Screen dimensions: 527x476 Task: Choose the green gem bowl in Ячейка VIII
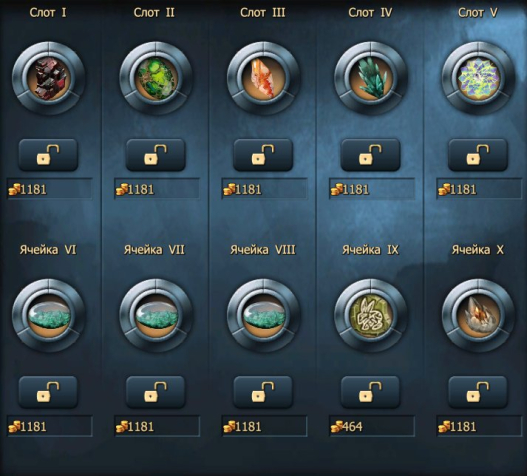coord(264,315)
